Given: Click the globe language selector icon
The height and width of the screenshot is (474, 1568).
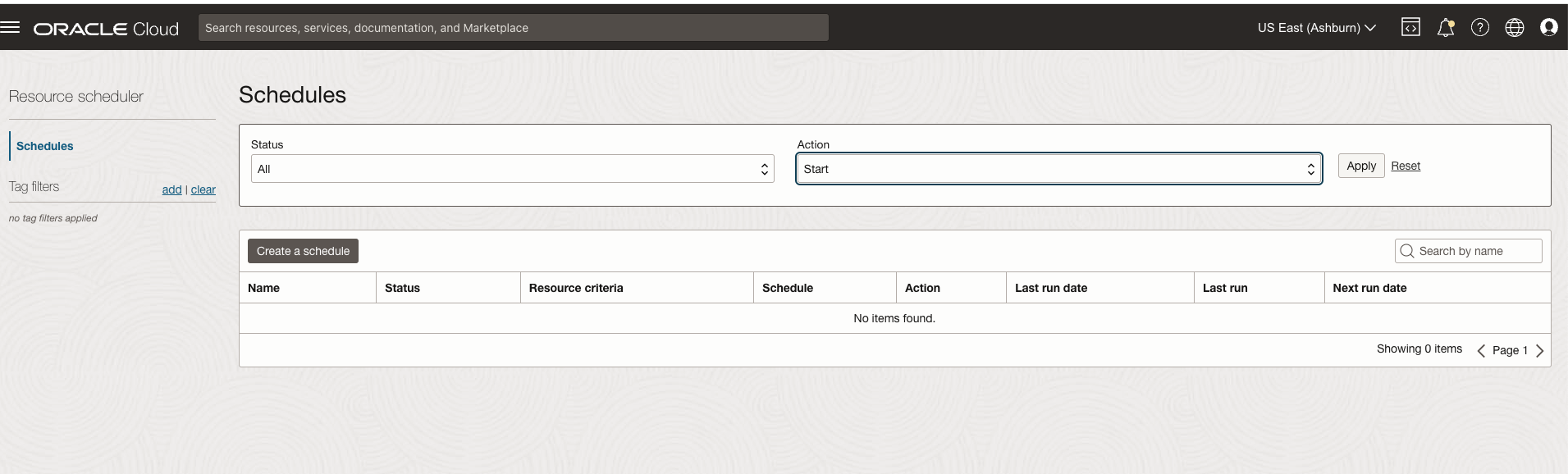Looking at the screenshot, I should coord(1515,28).
